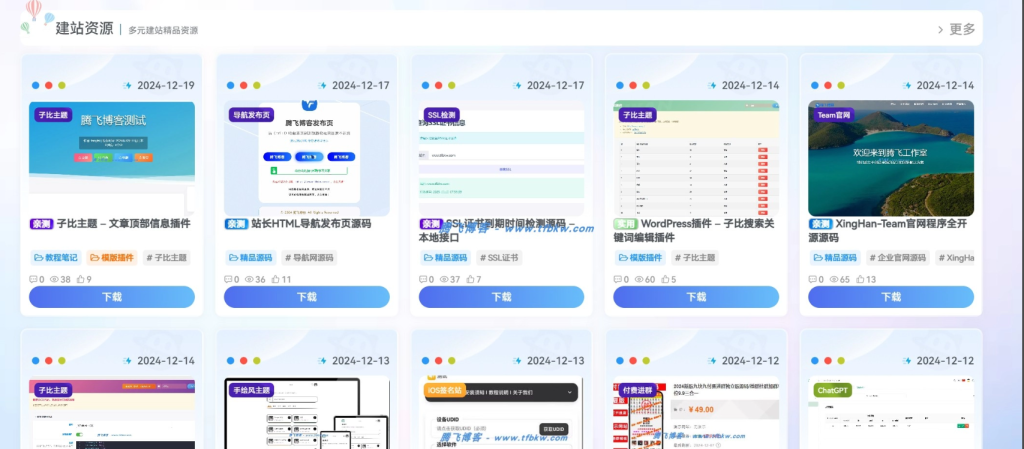Open thumbnail of 子比搜索关键词 table card
The width and height of the screenshot is (1024, 449).
(696, 158)
